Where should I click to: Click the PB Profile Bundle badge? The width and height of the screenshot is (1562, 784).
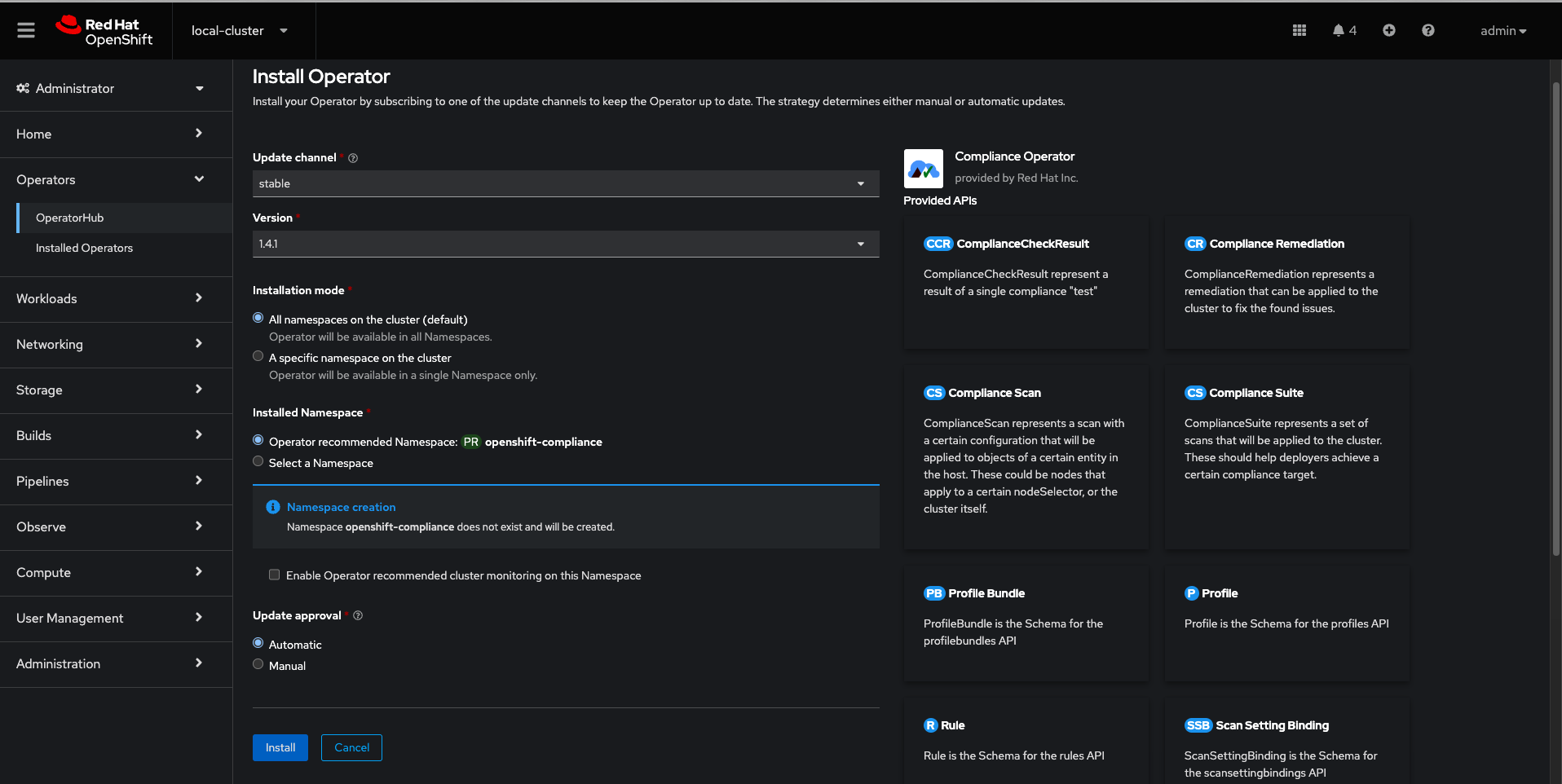click(x=934, y=593)
